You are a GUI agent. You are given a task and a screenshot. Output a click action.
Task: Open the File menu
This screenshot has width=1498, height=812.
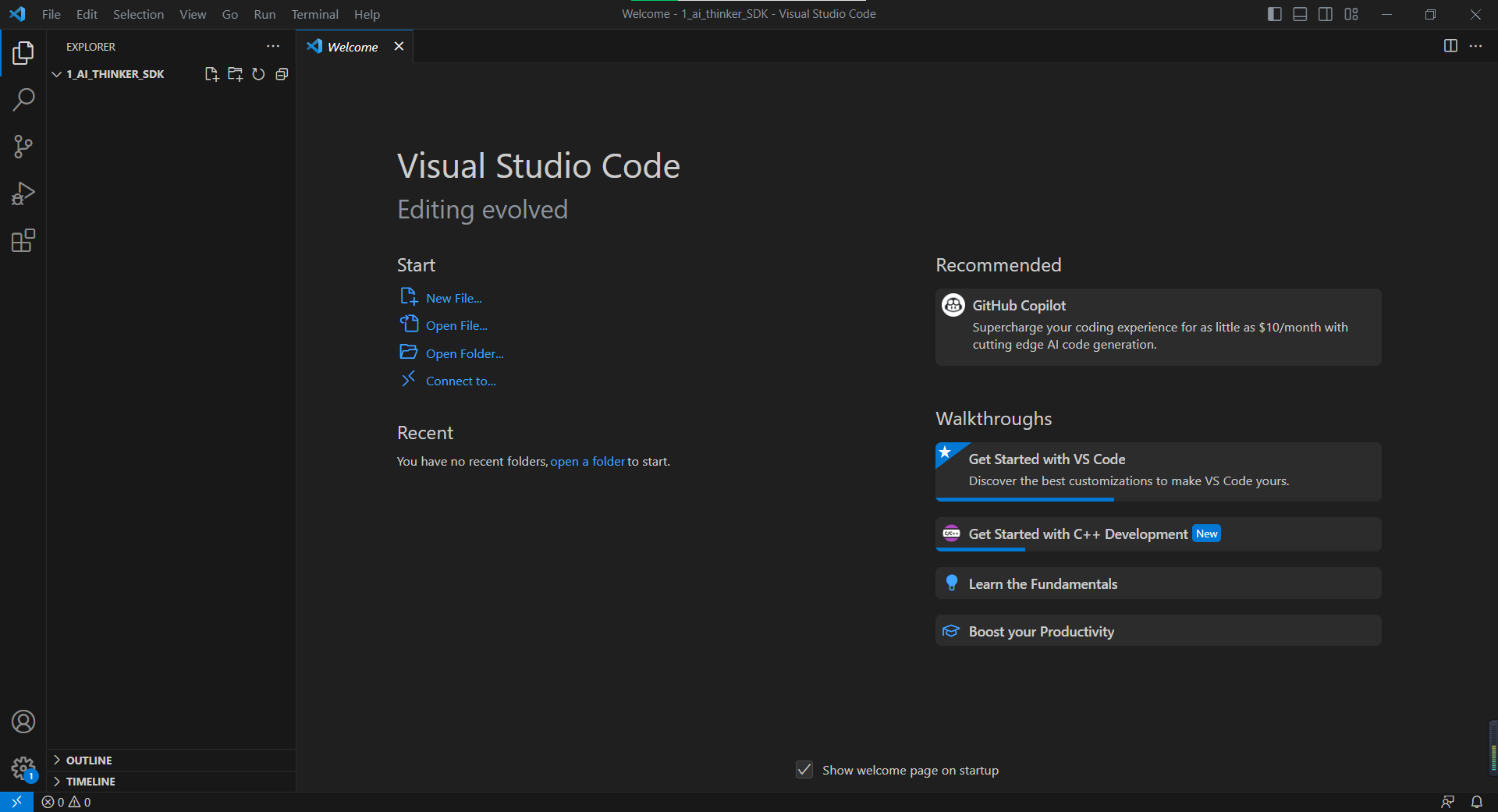51,14
